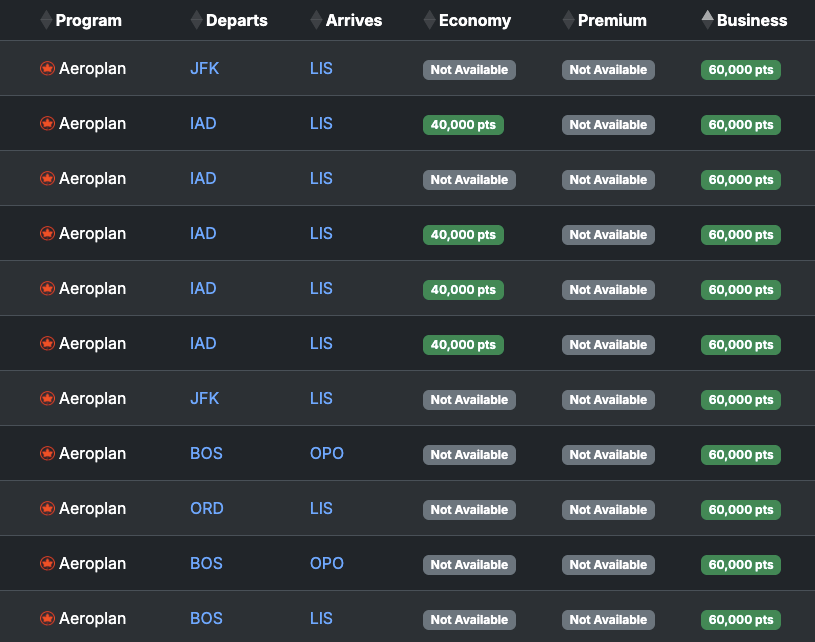This screenshot has width=815, height=642.
Task: Select Premium Not Available badge in ORD row
Action: coord(608,510)
